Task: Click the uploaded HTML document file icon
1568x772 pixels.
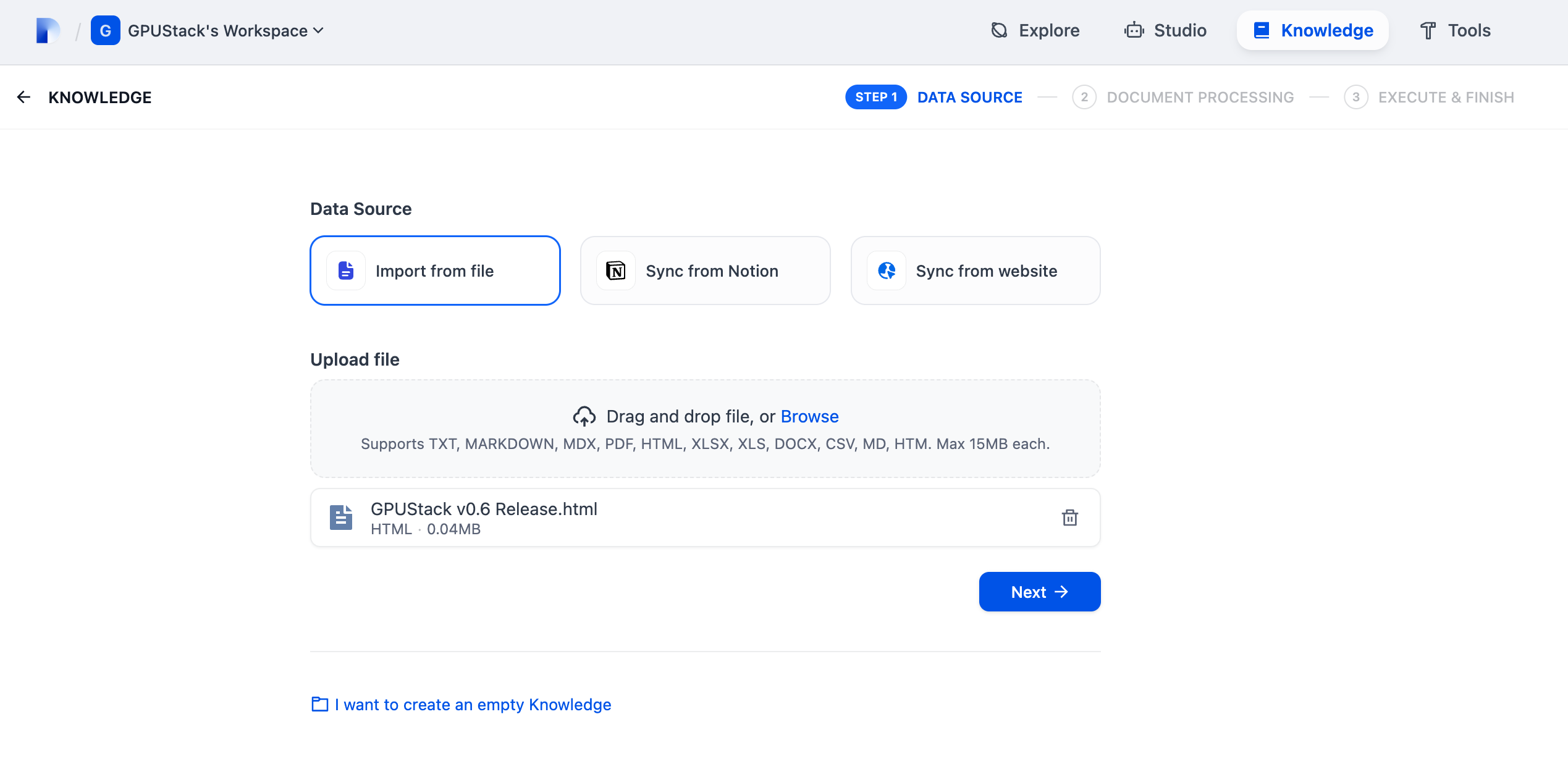Action: click(x=340, y=518)
